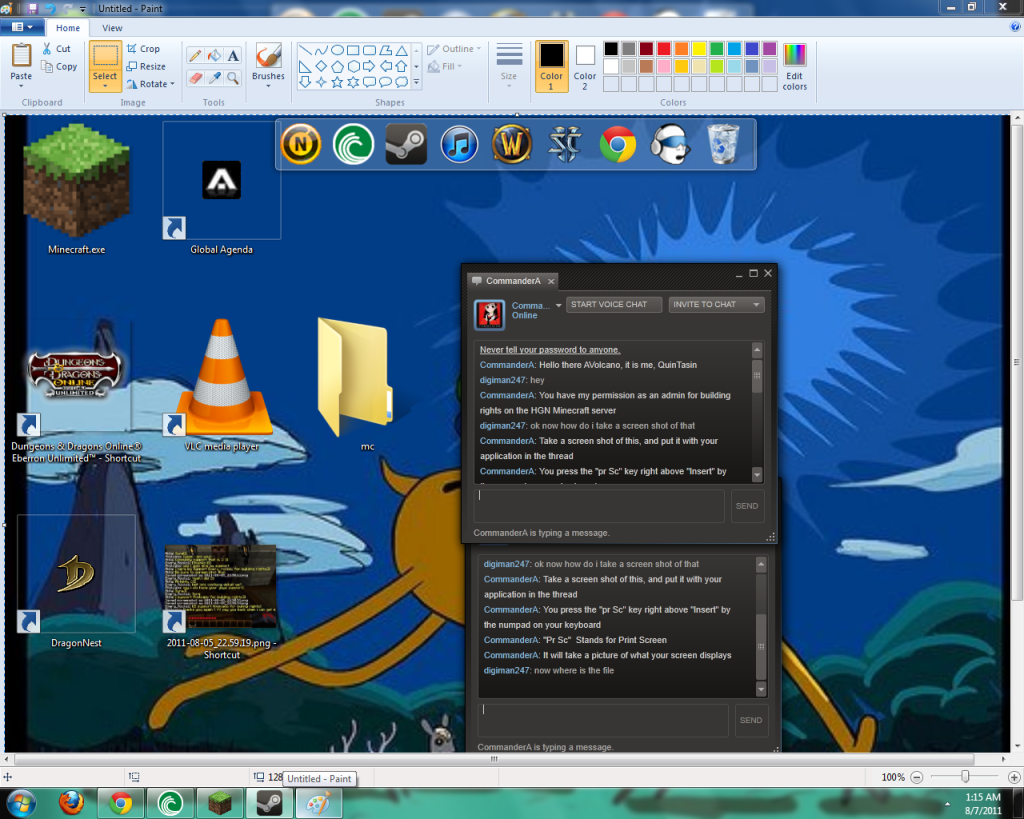Screen dimensions: 1024x819
Task: Pick the green palette color
Action: click(x=716, y=49)
